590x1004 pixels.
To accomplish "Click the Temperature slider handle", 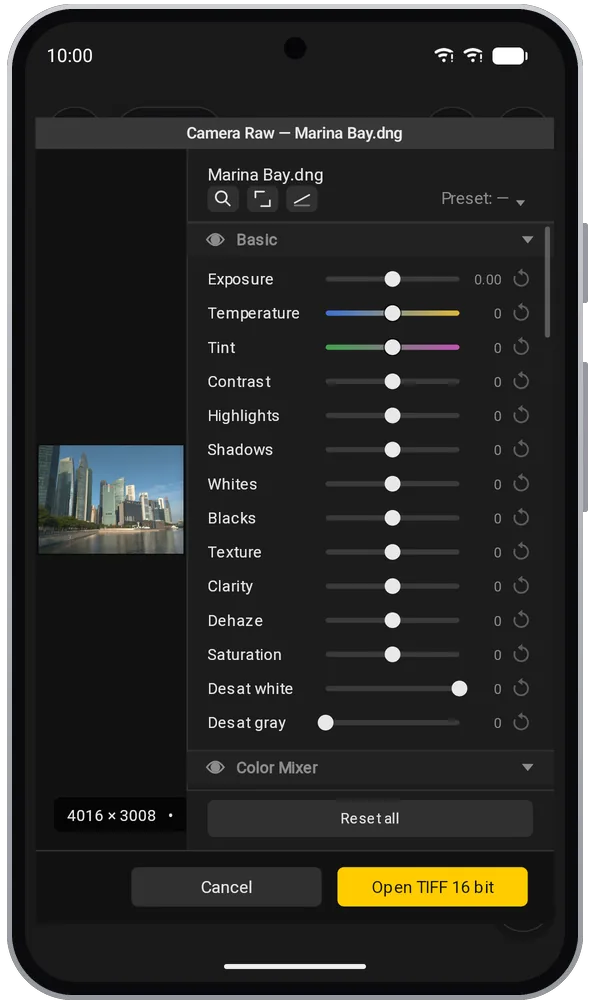I will [393, 313].
